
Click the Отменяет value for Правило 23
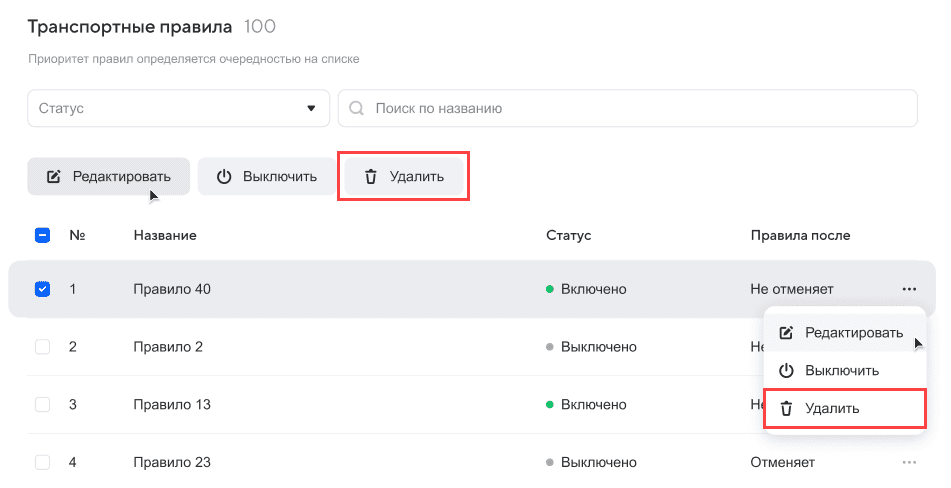click(782, 462)
